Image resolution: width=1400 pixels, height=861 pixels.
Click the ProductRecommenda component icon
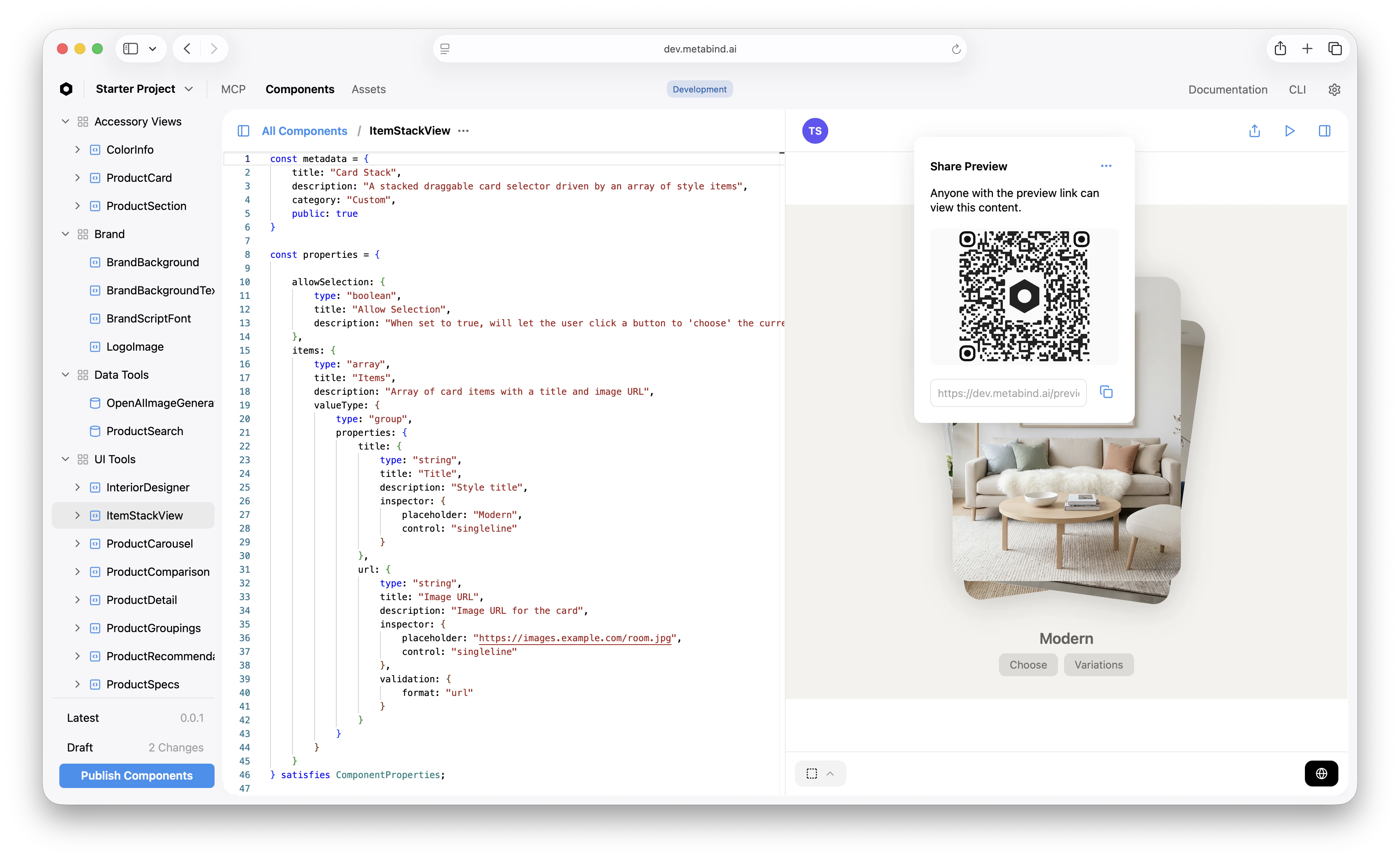pos(95,656)
